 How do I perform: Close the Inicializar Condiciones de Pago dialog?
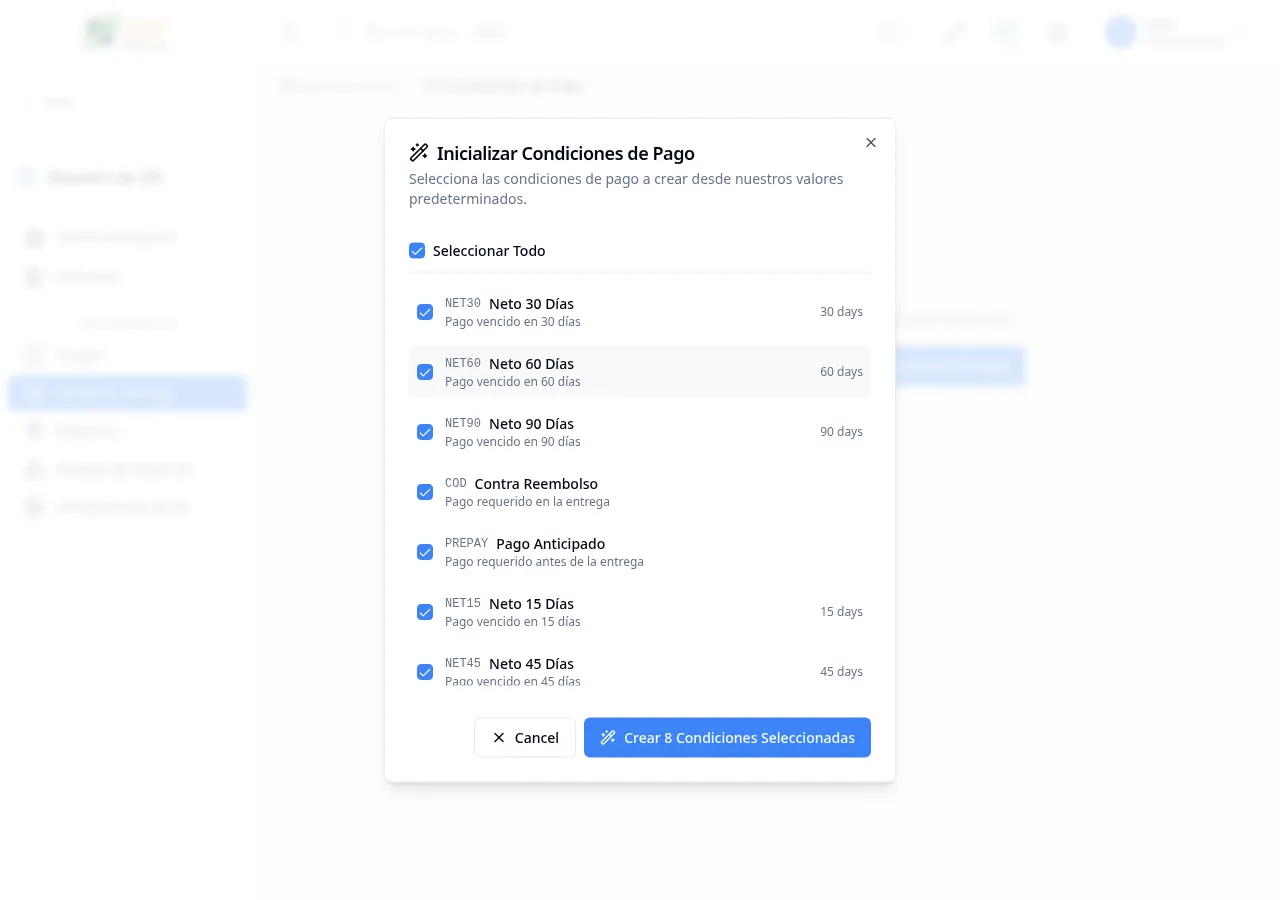(871, 143)
